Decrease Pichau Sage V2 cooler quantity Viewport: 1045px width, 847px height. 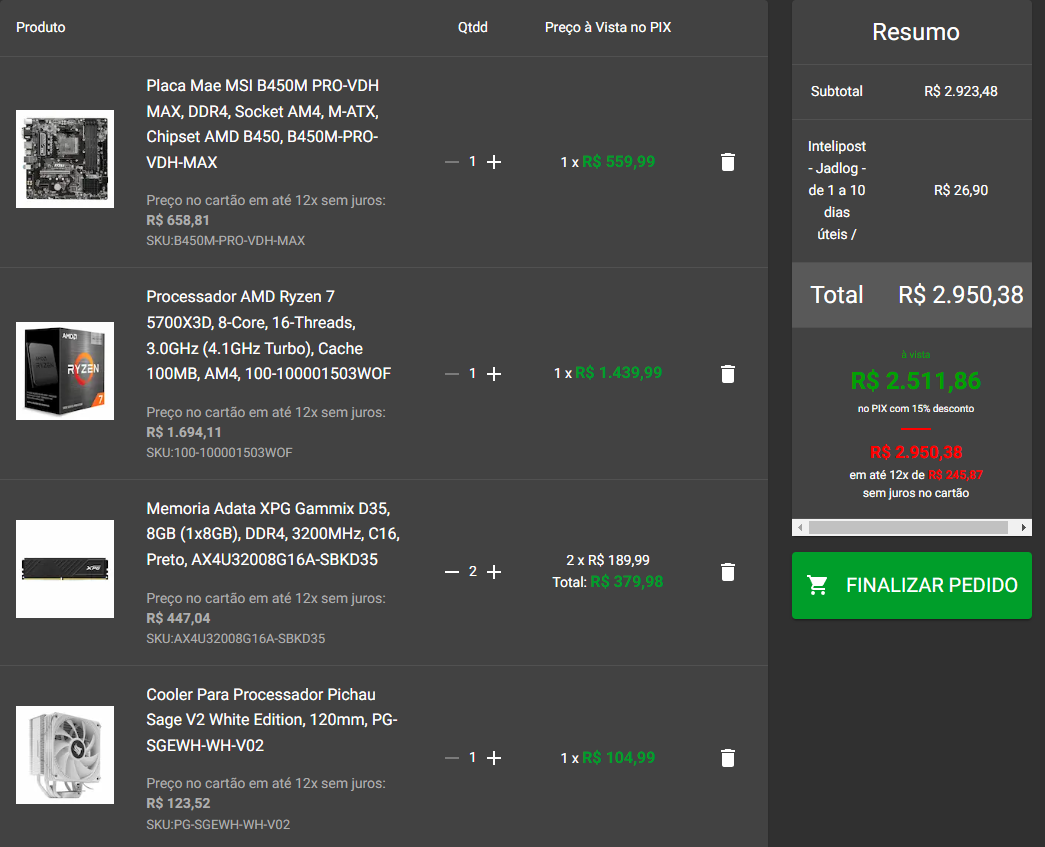pos(452,758)
